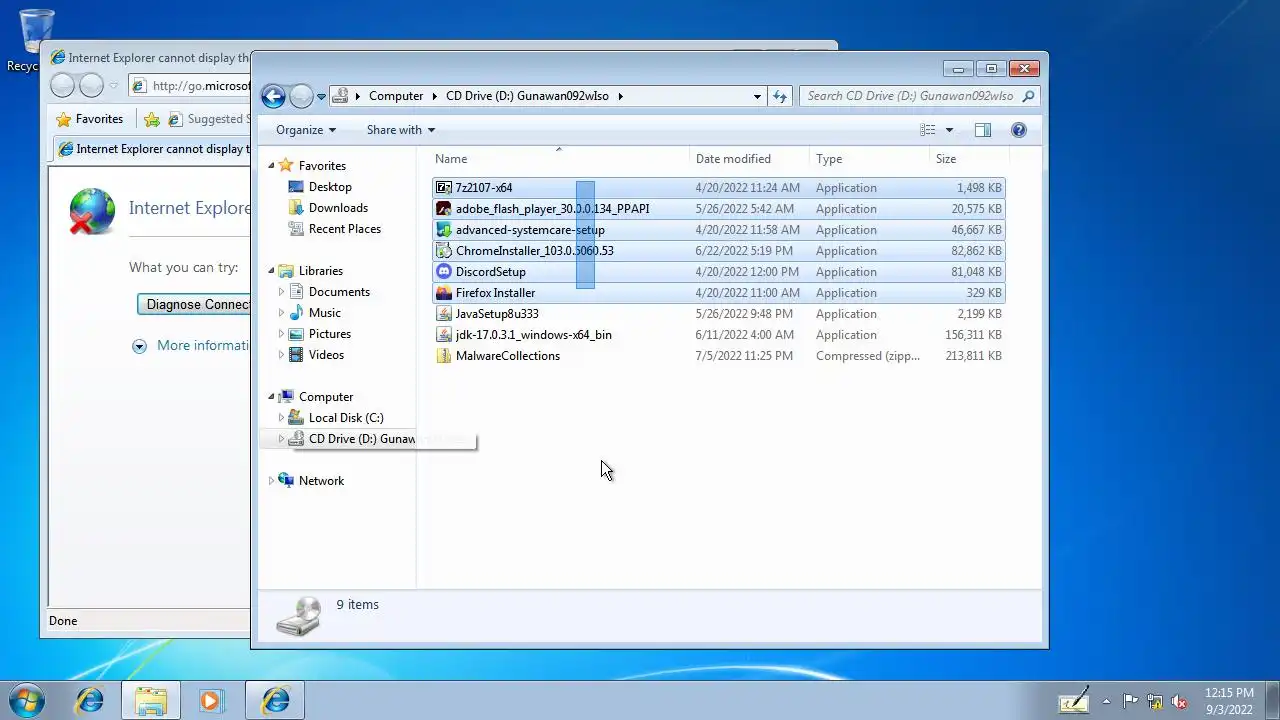This screenshot has width=1280, height=720.
Task: Click the Internet Explorer address bar URL
Action: (201, 86)
